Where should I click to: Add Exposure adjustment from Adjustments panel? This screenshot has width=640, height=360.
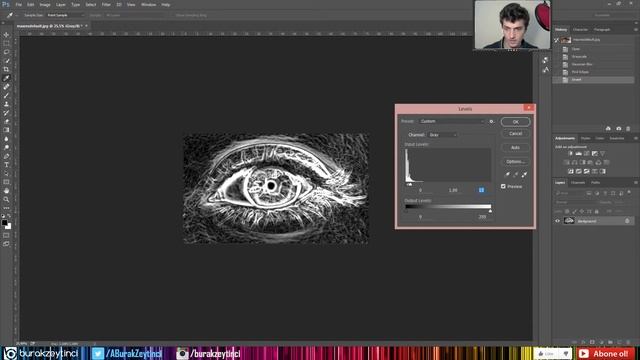tap(595, 153)
